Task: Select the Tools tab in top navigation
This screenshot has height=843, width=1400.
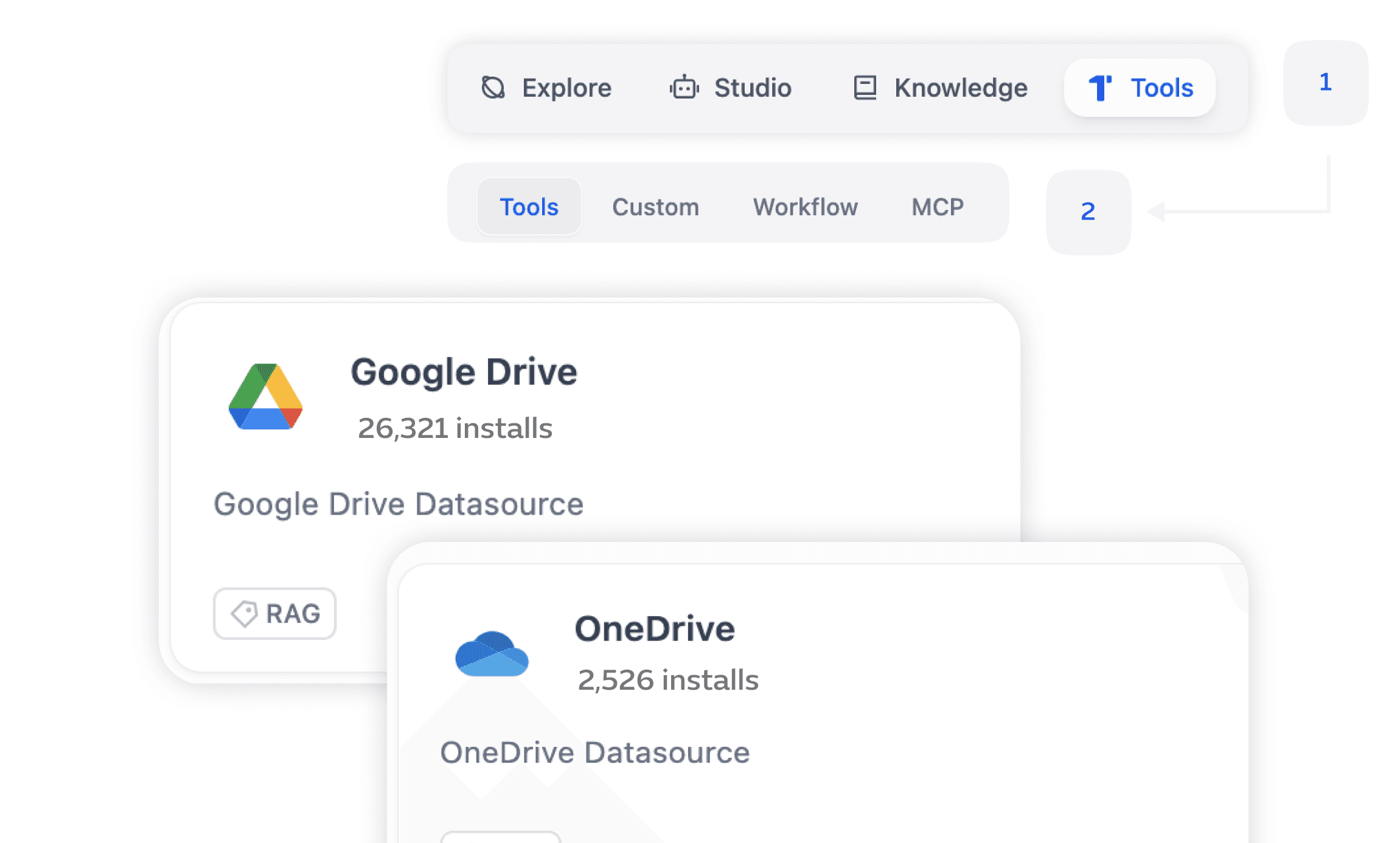Action: [1140, 88]
